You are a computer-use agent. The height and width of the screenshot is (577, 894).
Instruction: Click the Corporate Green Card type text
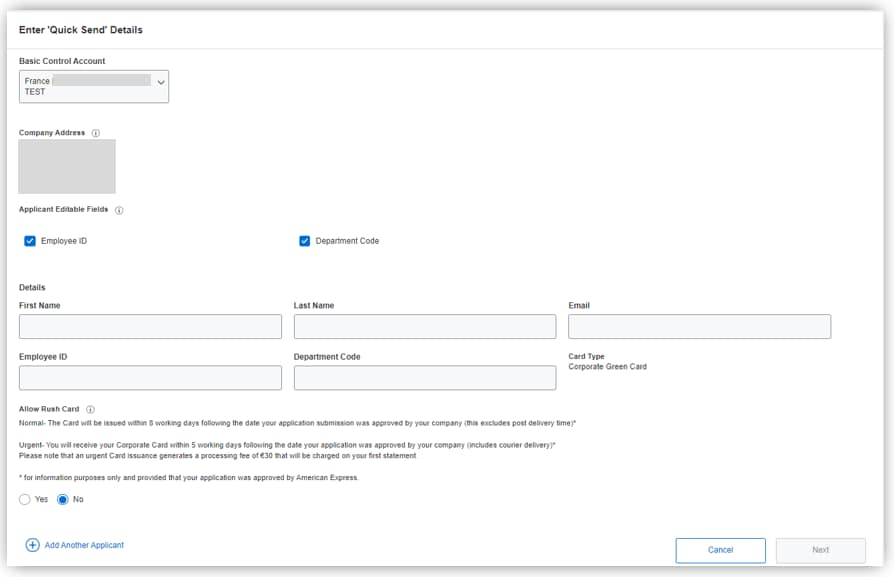tap(607, 367)
